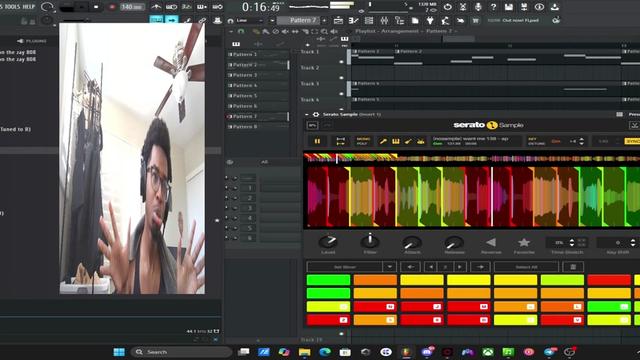Click the Select All button
Image resolution: width=640 pixels, height=360 pixels.
pos(526,267)
